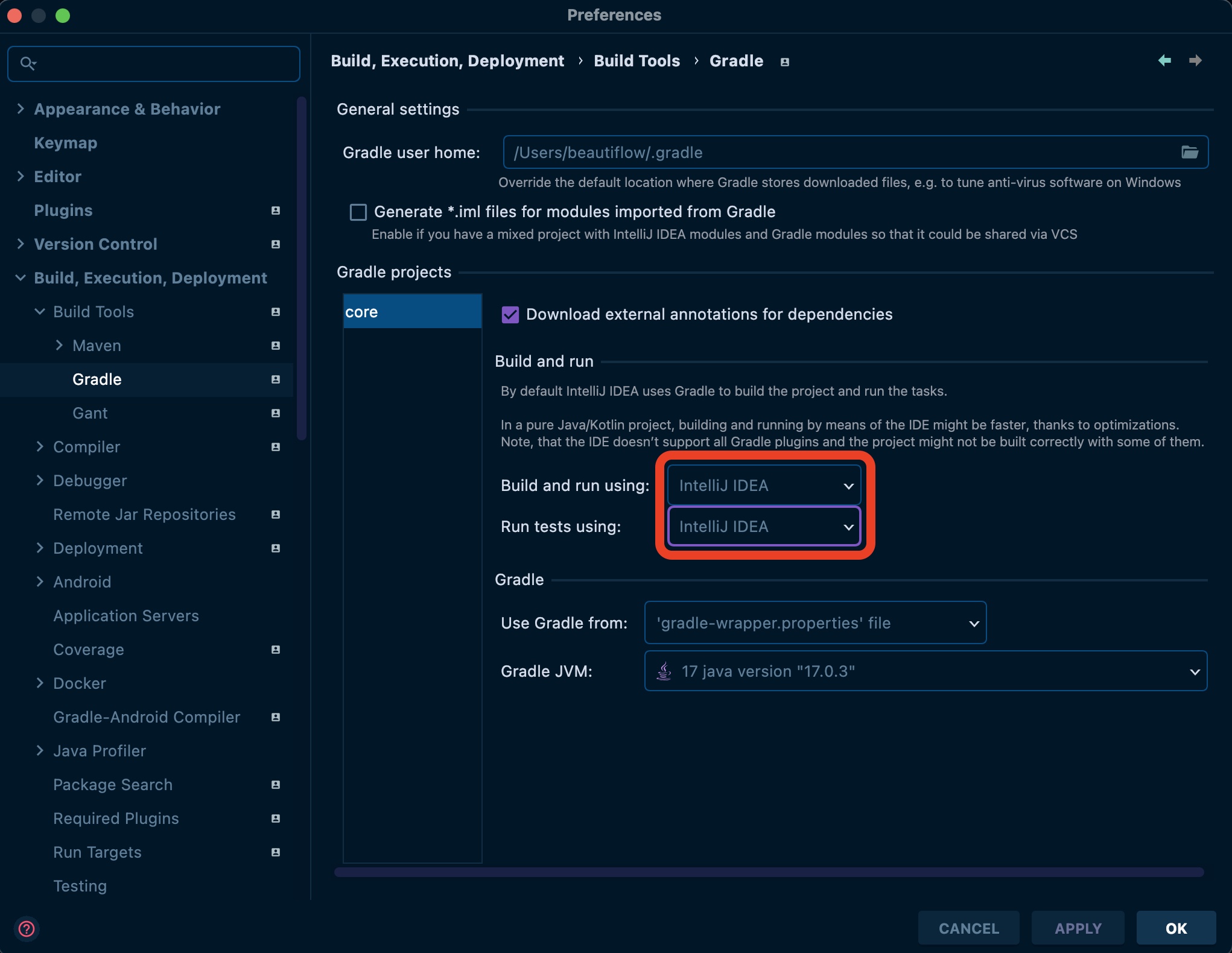Expand Version Control section
This screenshot has width=1232, height=953.
pyautogui.click(x=21, y=244)
